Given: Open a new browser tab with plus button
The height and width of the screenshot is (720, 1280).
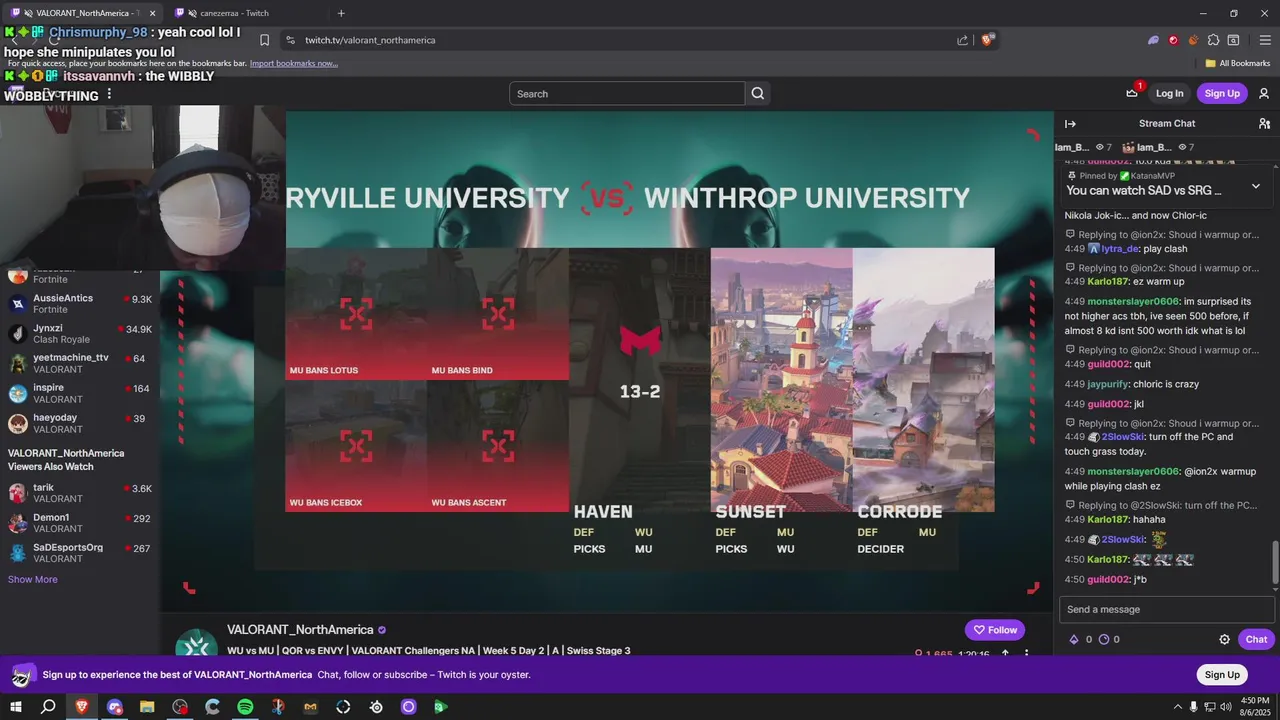Looking at the screenshot, I should [341, 13].
